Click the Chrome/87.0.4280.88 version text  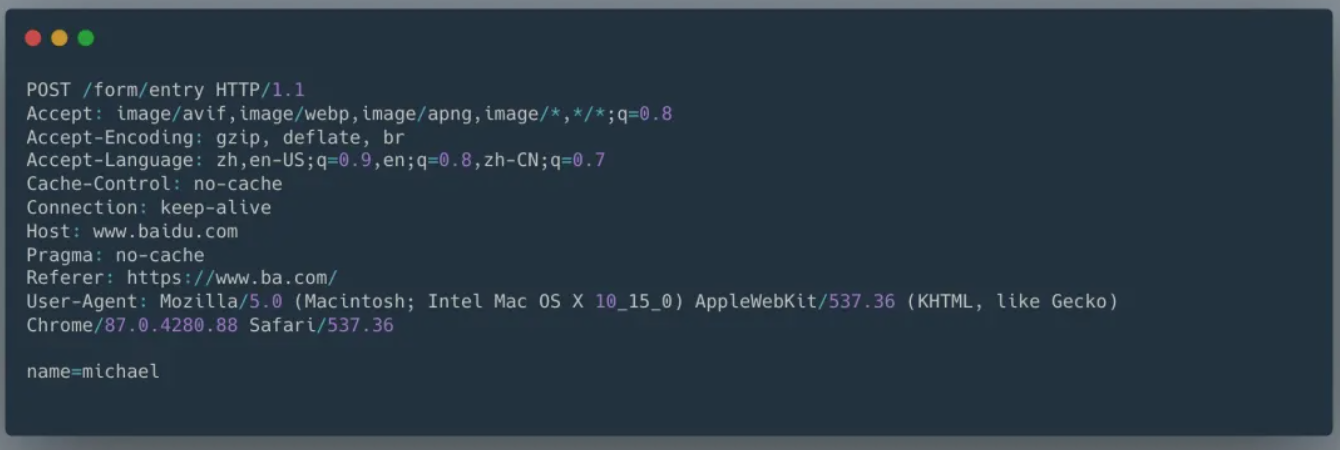coord(132,325)
